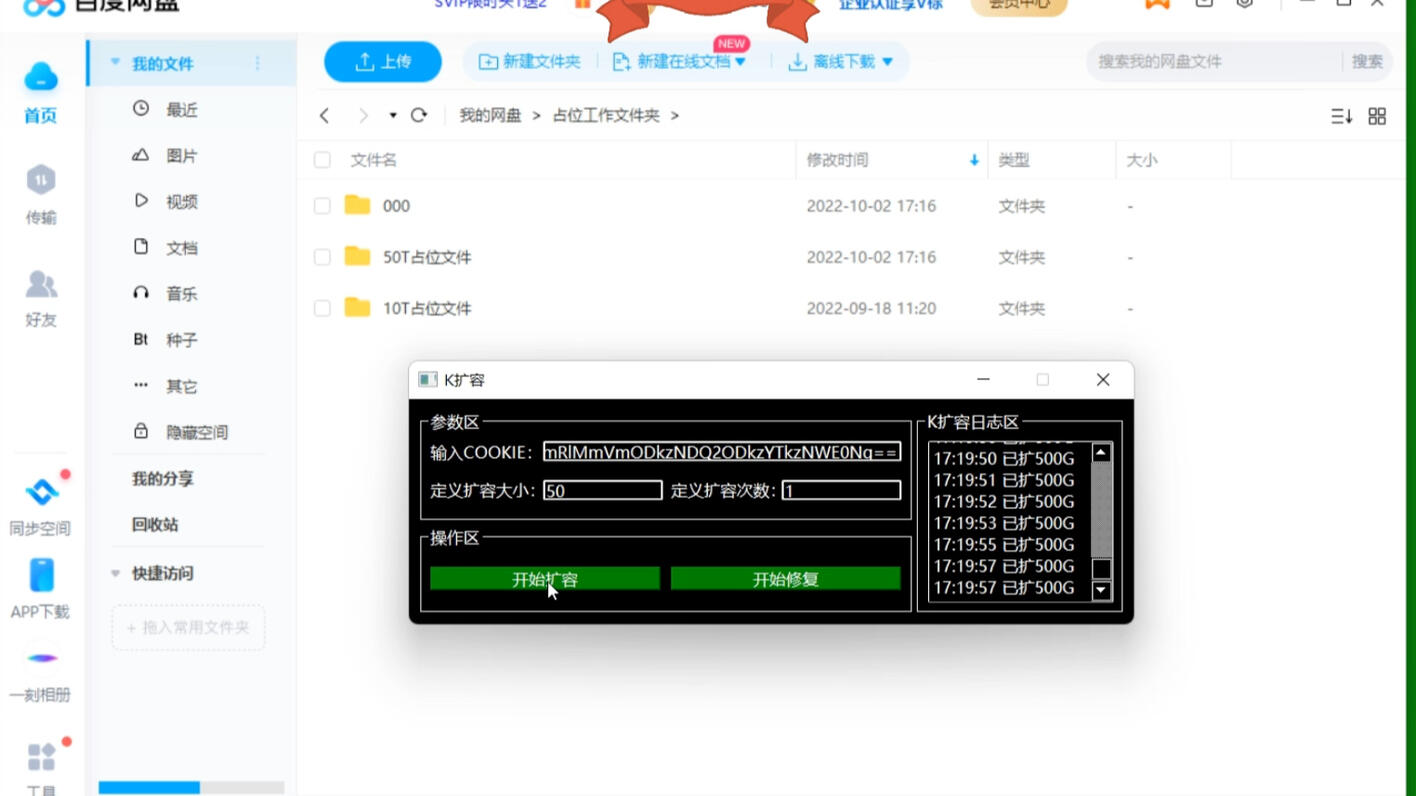Click 拖入常用文件夹 placeholder
This screenshot has height=796, width=1416.
[x=188, y=627]
